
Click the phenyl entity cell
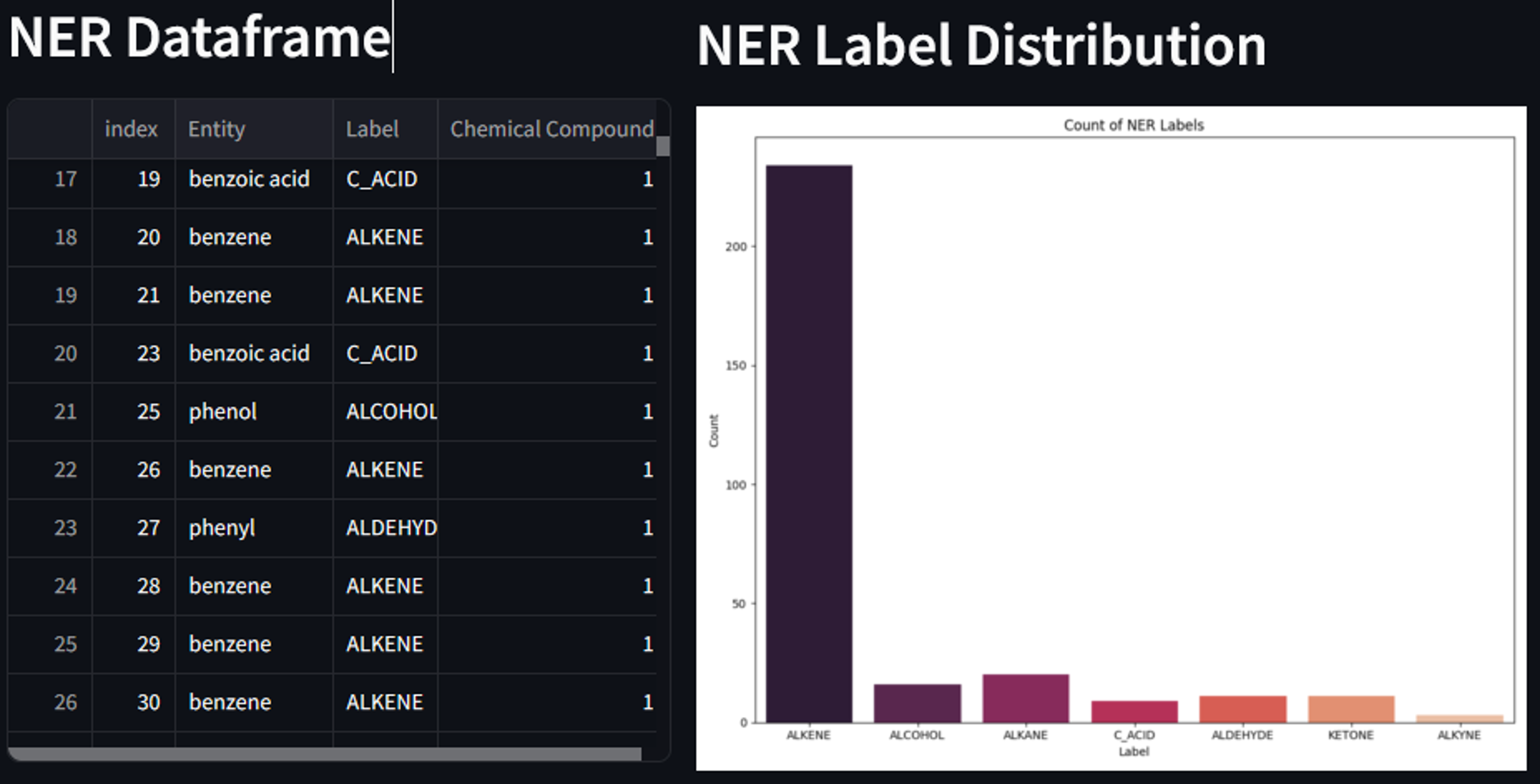pyautogui.click(x=222, y=527)
